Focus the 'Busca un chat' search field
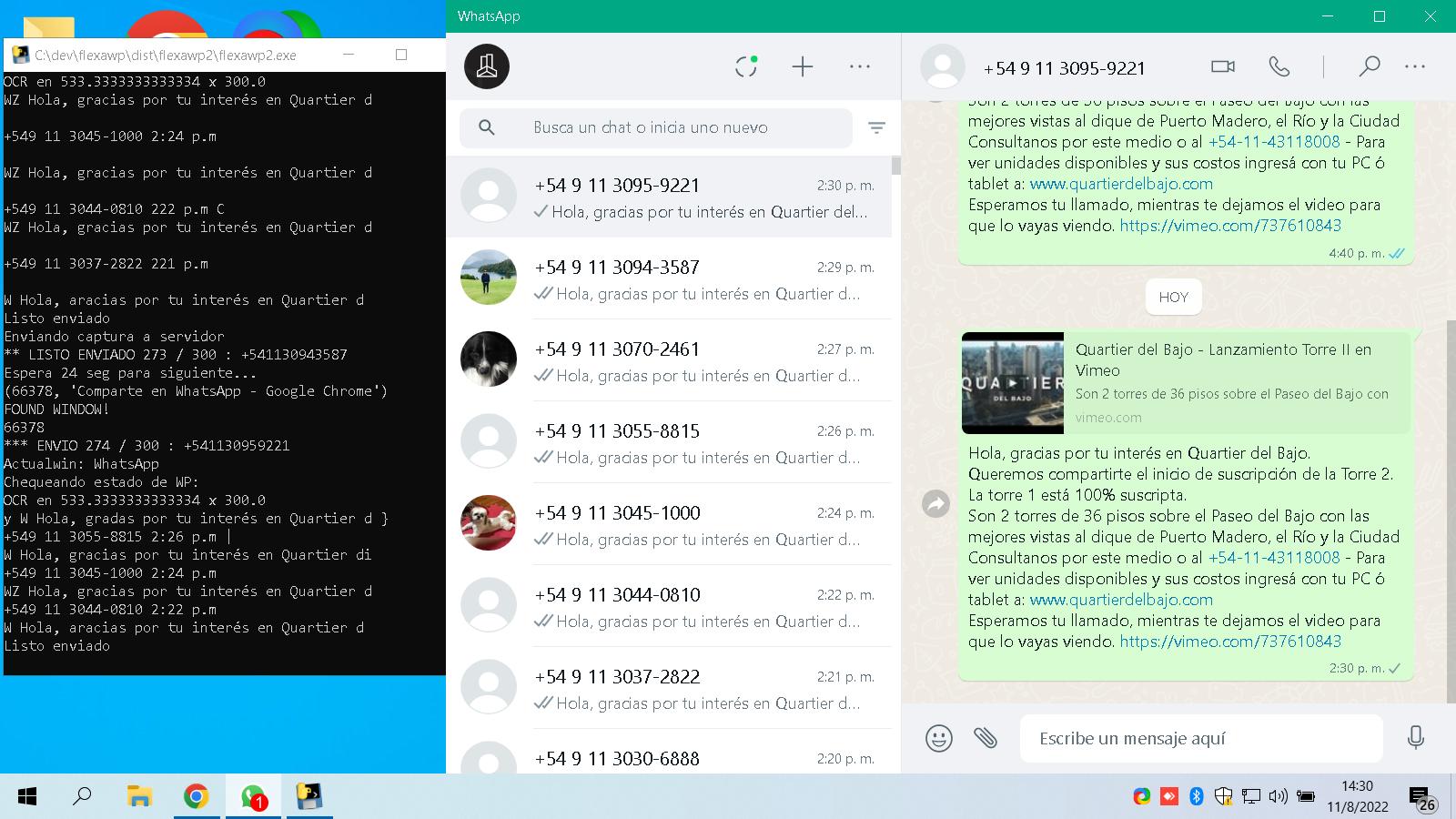The image size is (1456, 819). point(656,127)
